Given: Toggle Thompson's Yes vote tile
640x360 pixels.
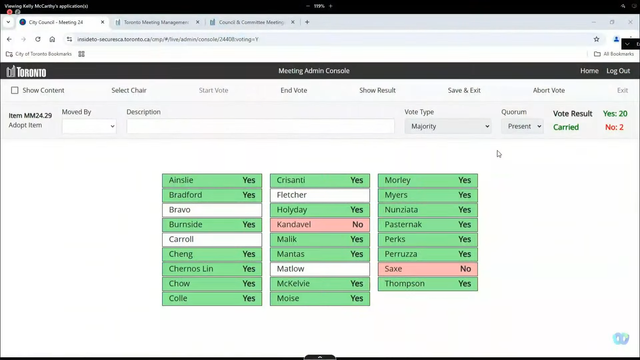Looking at the screenshot, I should [428, 283].
